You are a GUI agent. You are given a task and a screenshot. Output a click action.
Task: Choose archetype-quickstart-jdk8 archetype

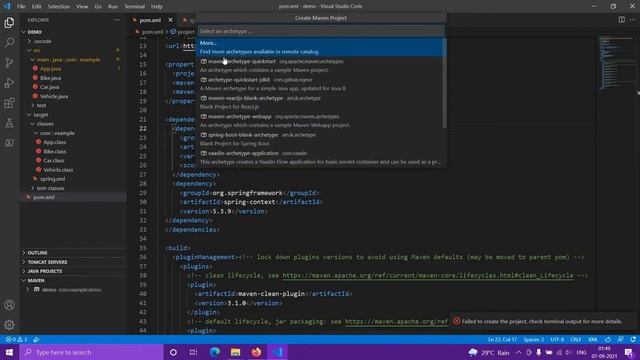click(320, 84)
